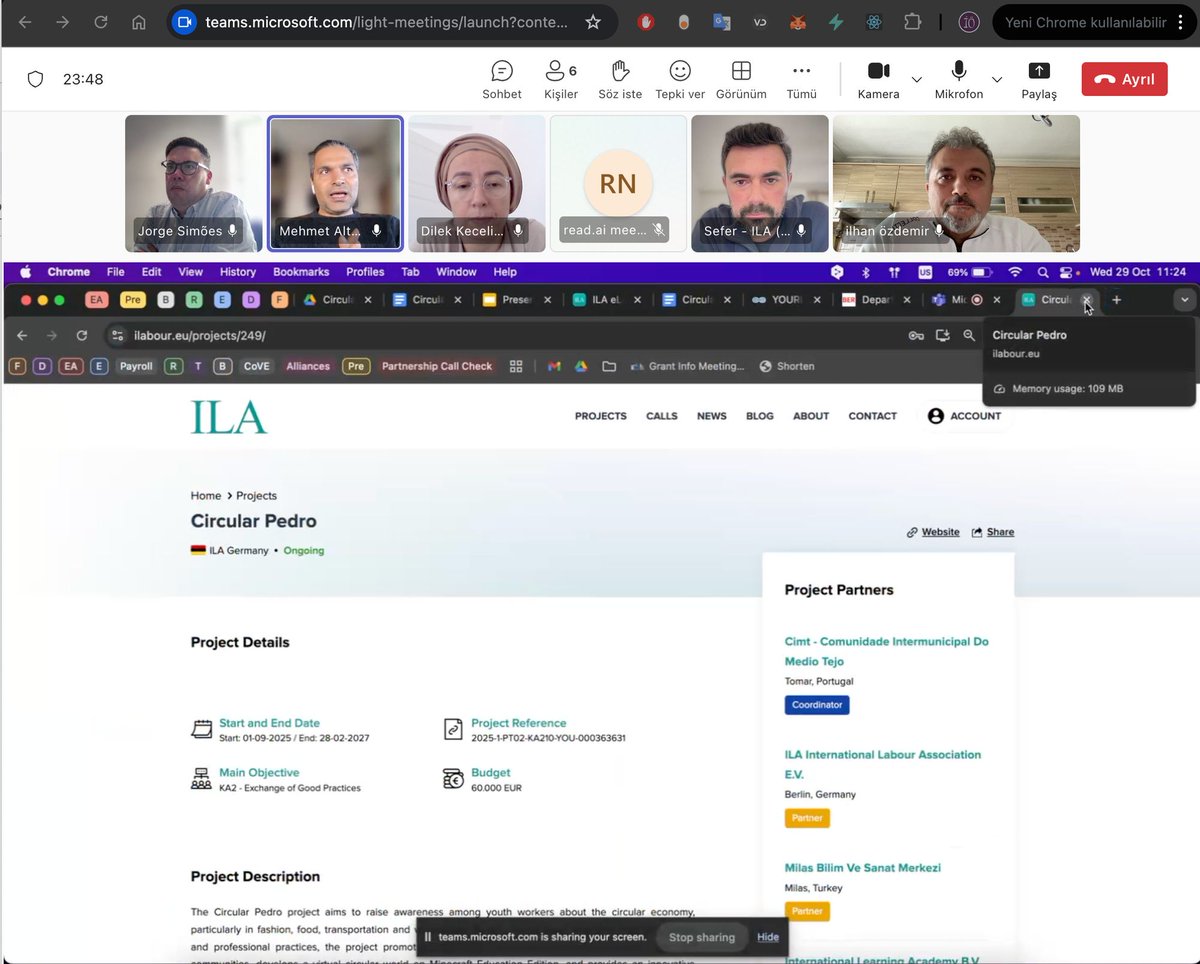Select the RN read.ai participant tile

618,183
